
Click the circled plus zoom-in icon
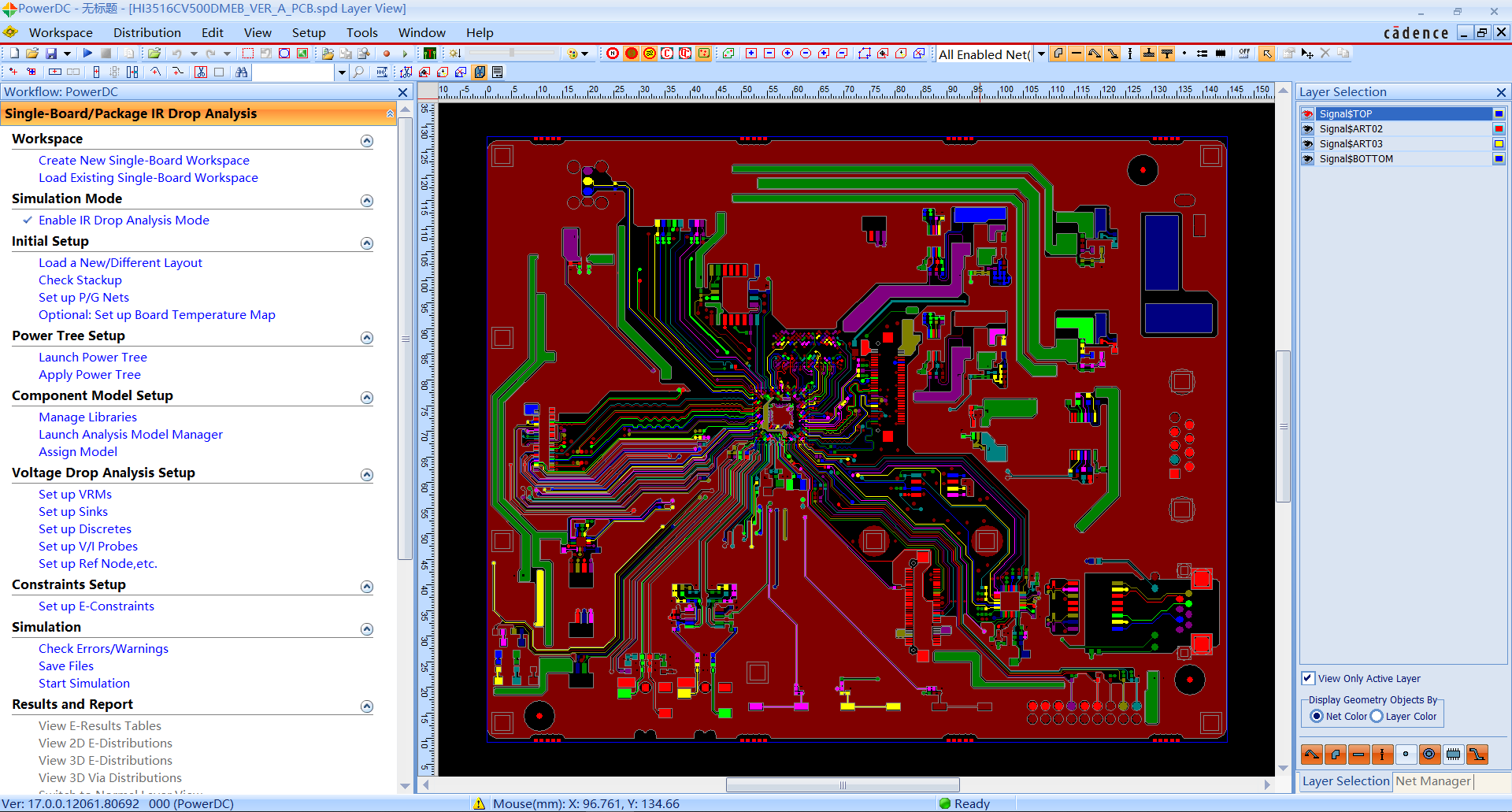tap(787, 54)
